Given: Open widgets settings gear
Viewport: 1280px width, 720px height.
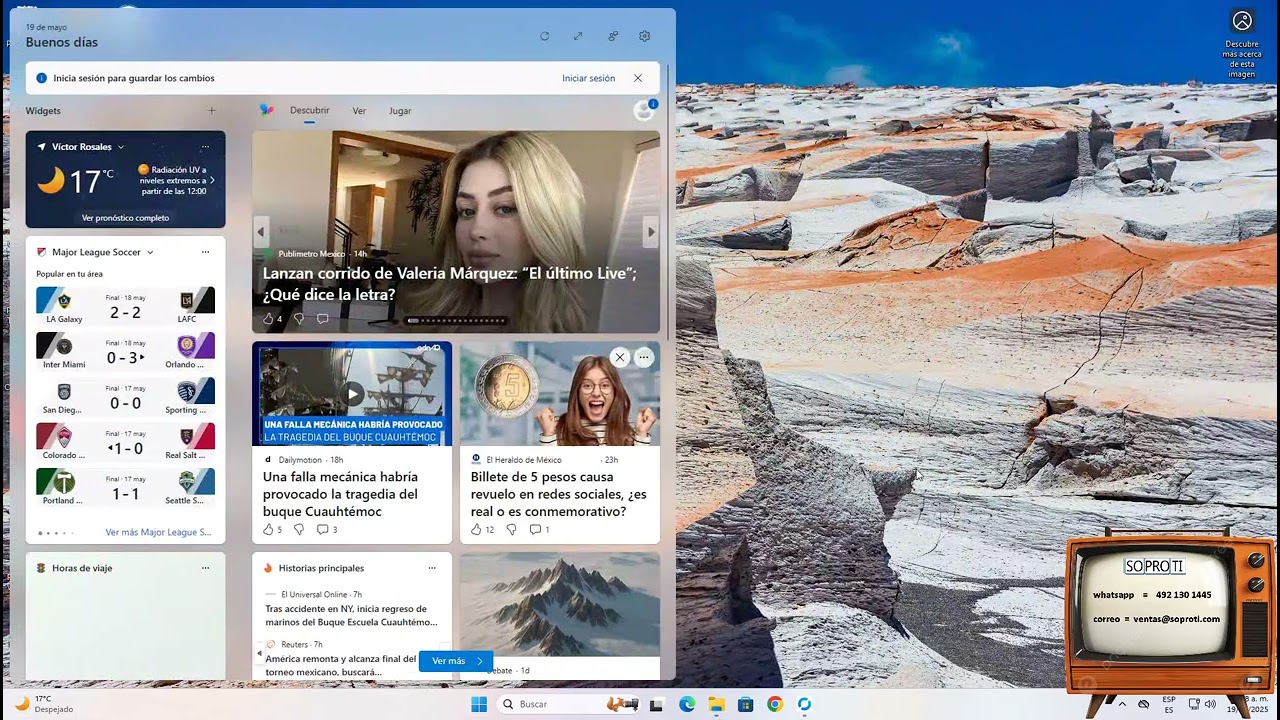Looking at the screenshot, I should [x=645, y=36].
